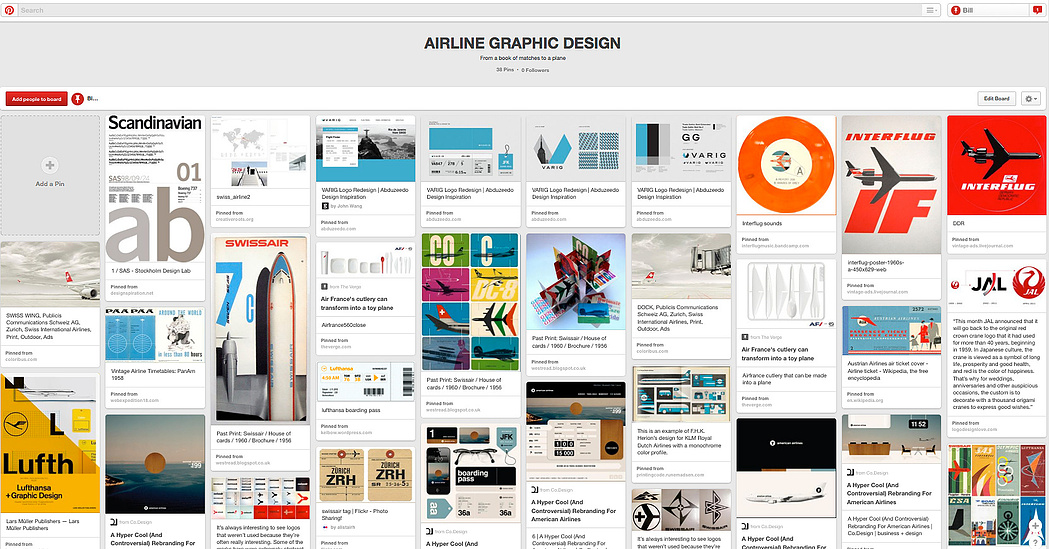The height and width of the screenshot is (549, 1049).
Task: Open the unused Swissair logo sketches pin
Action: click(x=681, y=510)
